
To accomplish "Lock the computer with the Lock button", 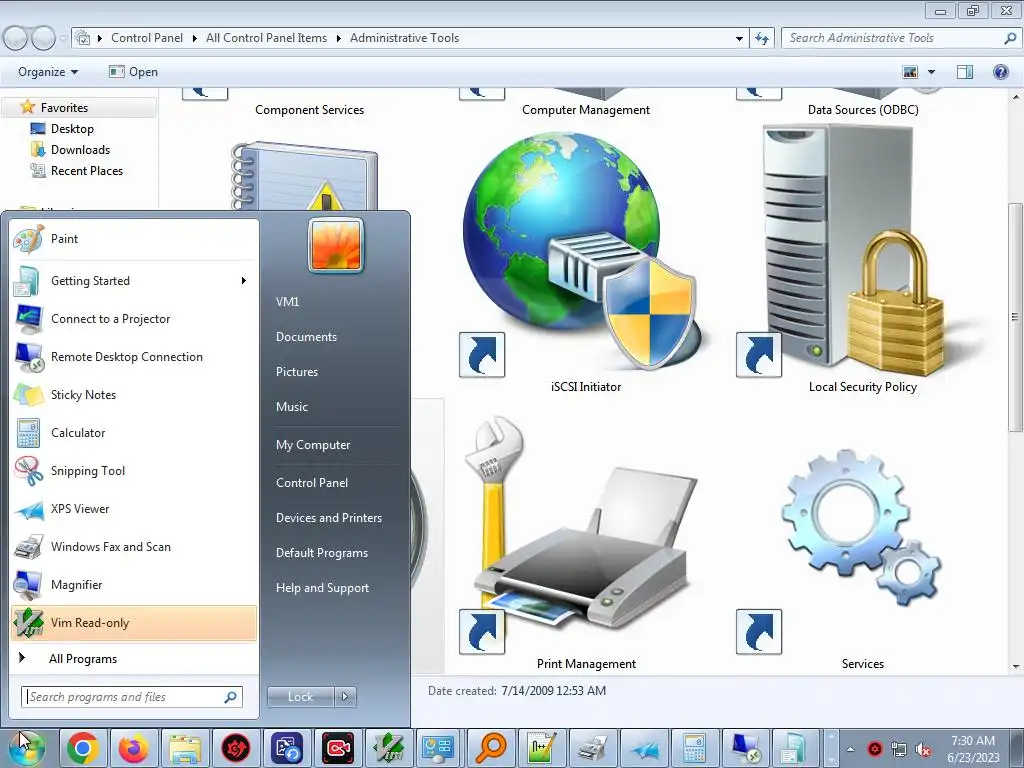I will pyautogui.click(x=300, y=697).
